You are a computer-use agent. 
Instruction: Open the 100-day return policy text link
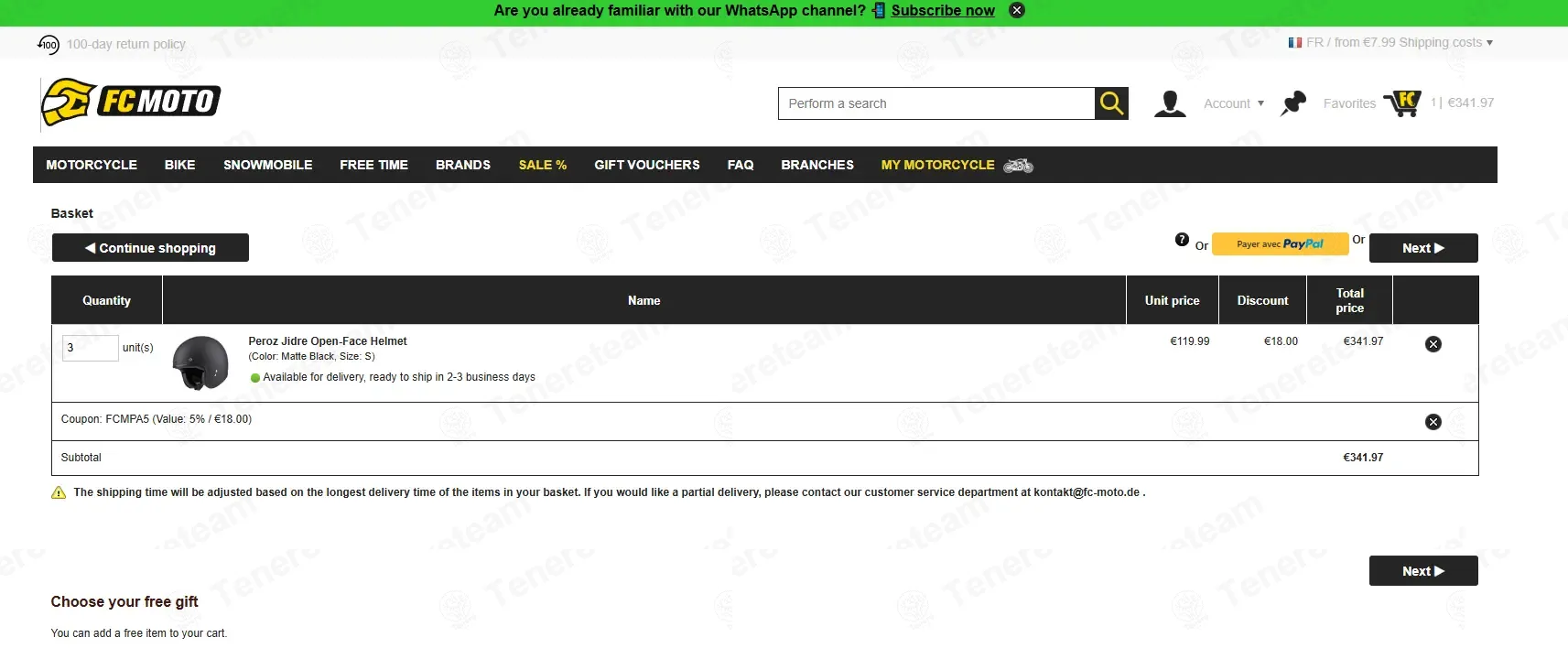pyautogui.click(x=125, y=44)
